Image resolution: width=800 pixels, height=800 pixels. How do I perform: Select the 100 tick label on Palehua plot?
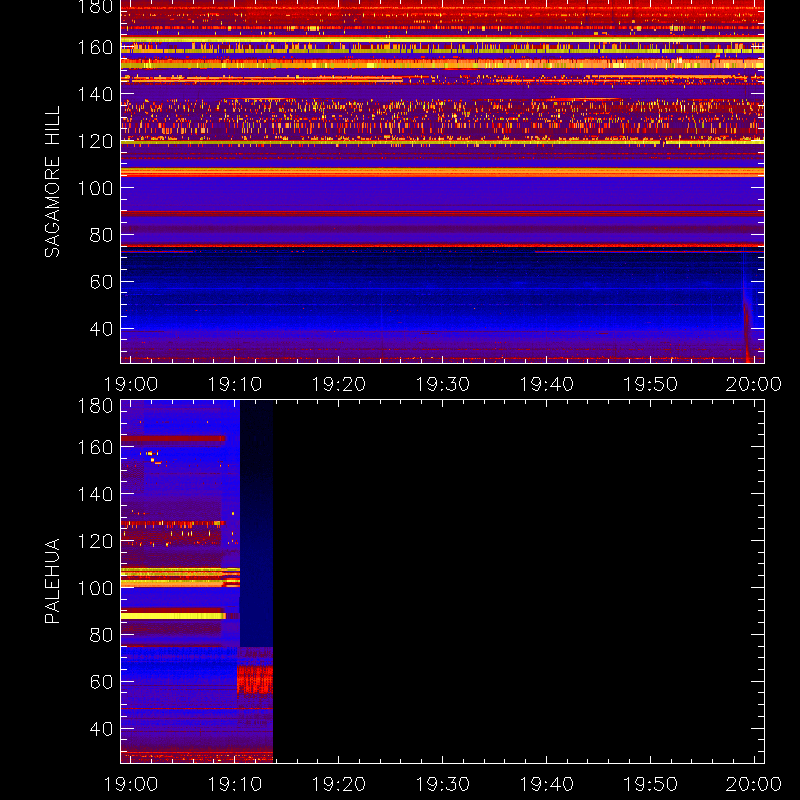coord(95,588)
